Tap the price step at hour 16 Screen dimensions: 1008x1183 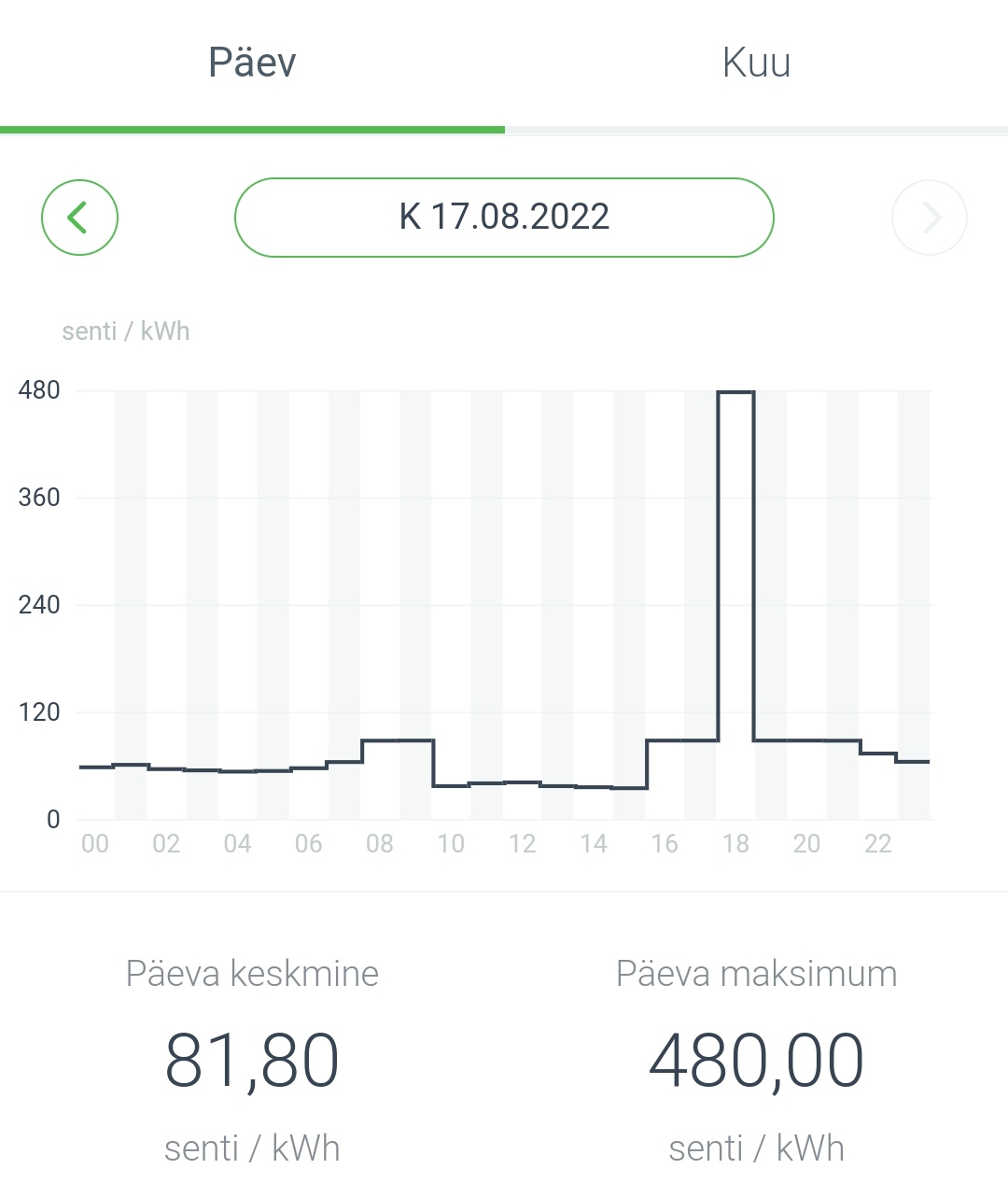[x=665, y=740]
